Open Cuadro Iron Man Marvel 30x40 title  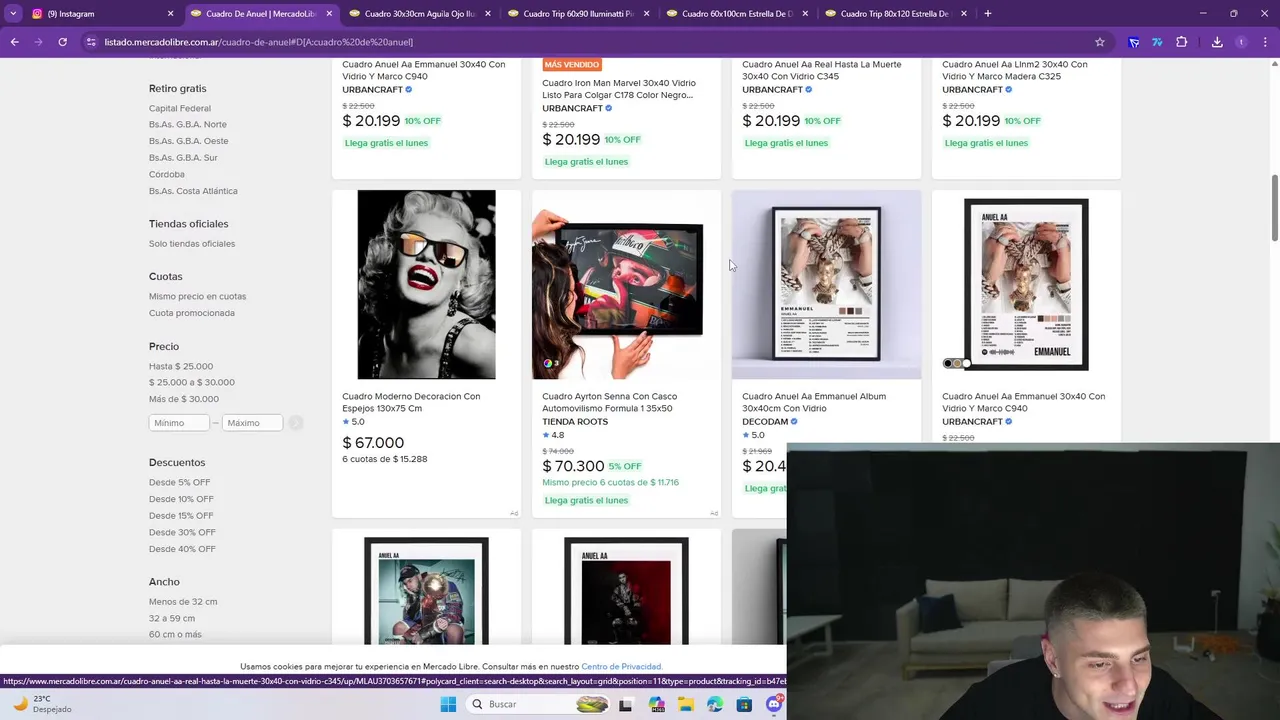618,89
